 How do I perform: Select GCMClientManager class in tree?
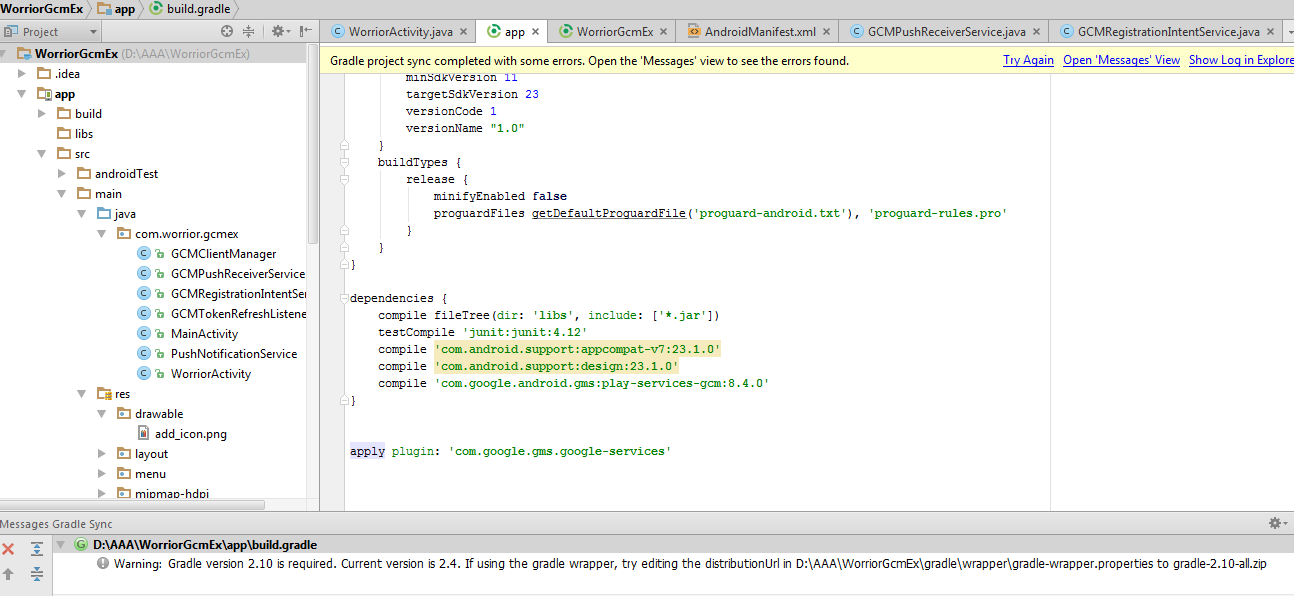tap(223, 253)
